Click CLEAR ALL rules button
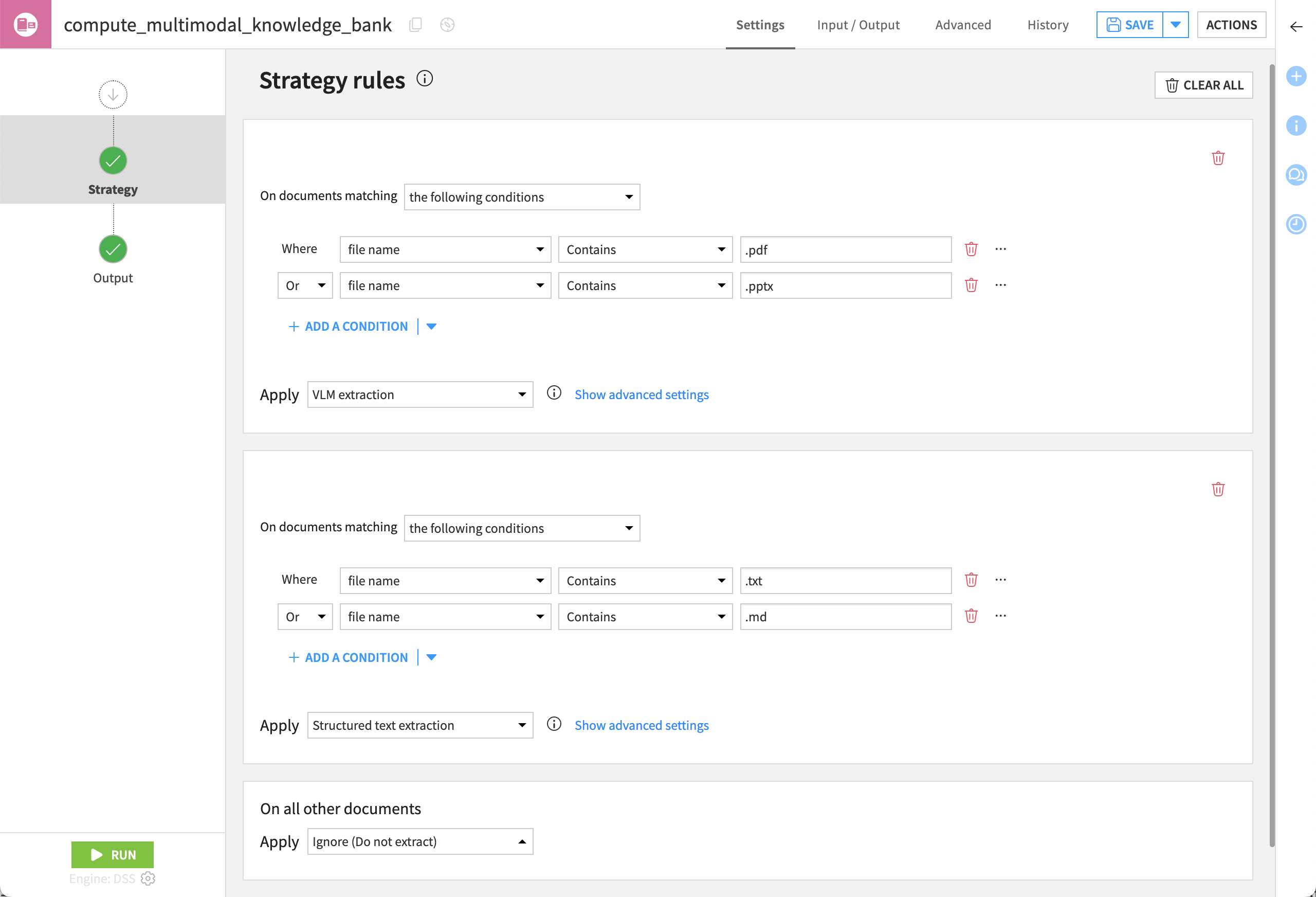This screenshot has width=1316, height=897. [1204, 85]
